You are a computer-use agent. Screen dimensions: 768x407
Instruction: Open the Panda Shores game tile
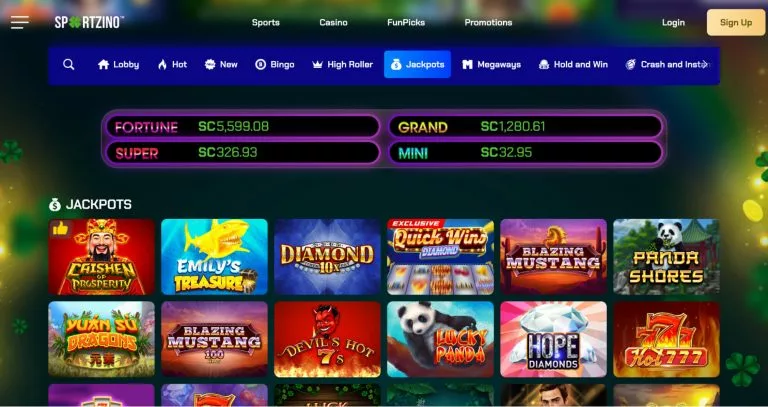(x=667, y=257)
